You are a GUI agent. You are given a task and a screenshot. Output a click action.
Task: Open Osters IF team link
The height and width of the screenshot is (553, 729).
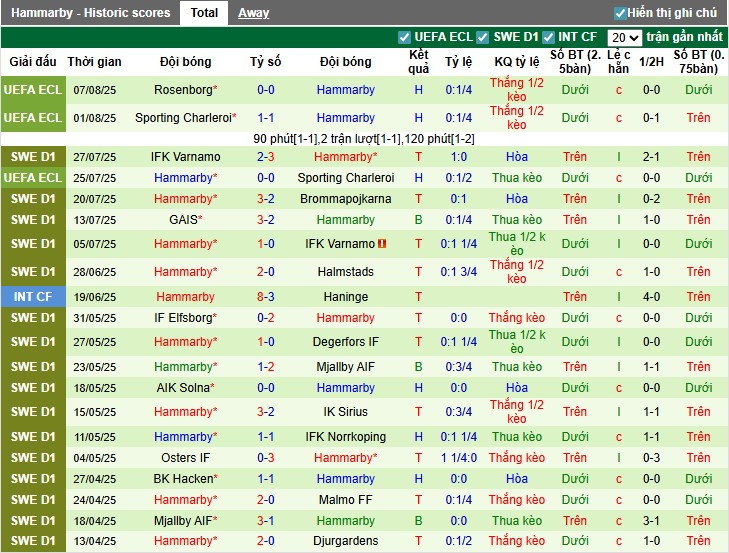click(186, 458)
